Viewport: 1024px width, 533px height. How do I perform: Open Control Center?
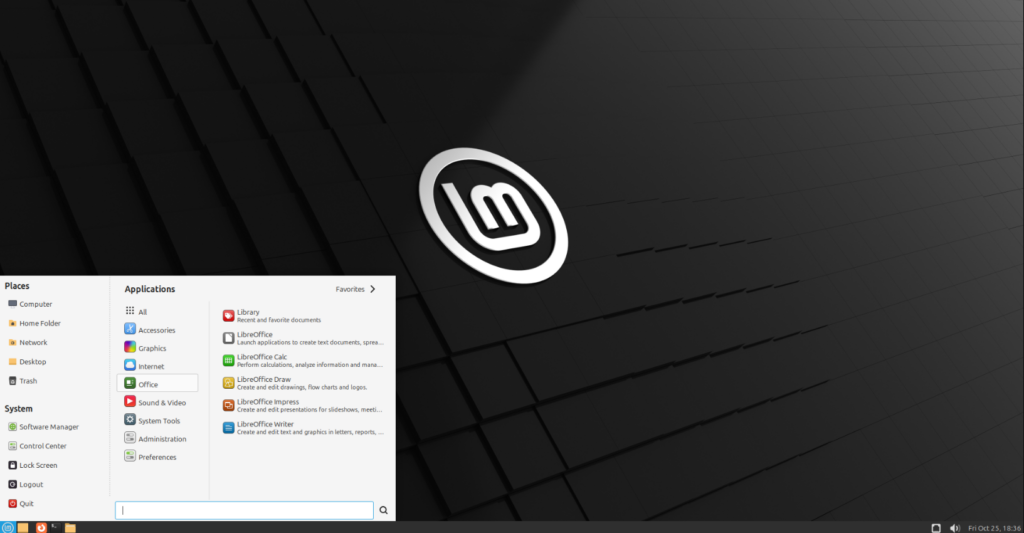(37, 445)
